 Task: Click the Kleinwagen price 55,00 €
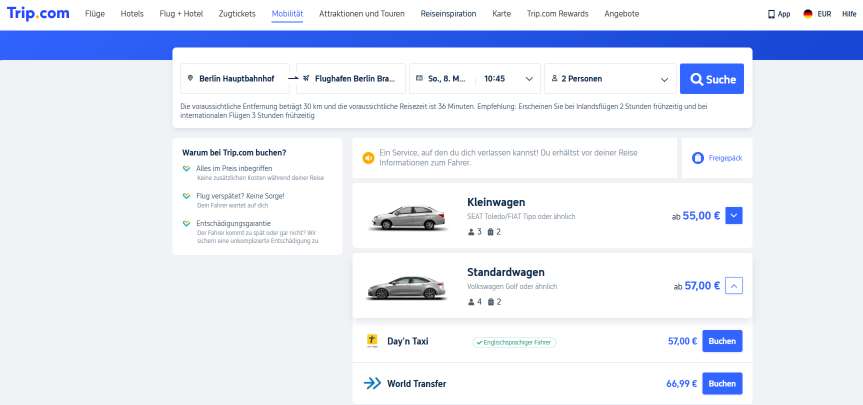(701, 216)
